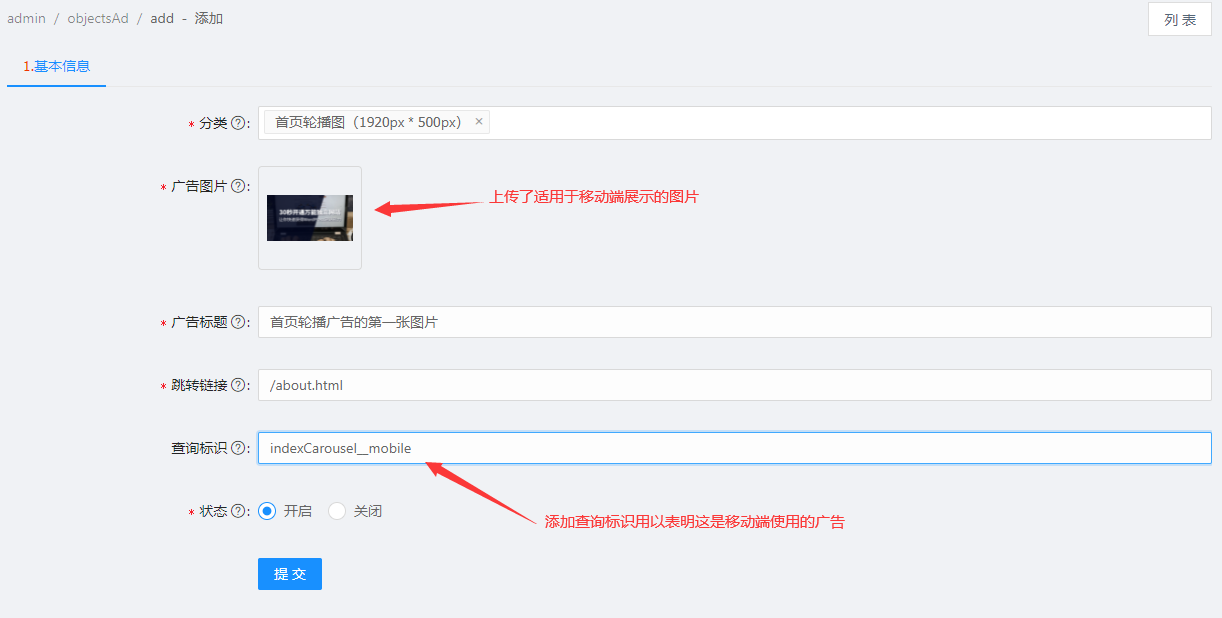This screenshot has width=1222, height=618.
Task: Select the 关闭 status radio button
Action: 337,511
